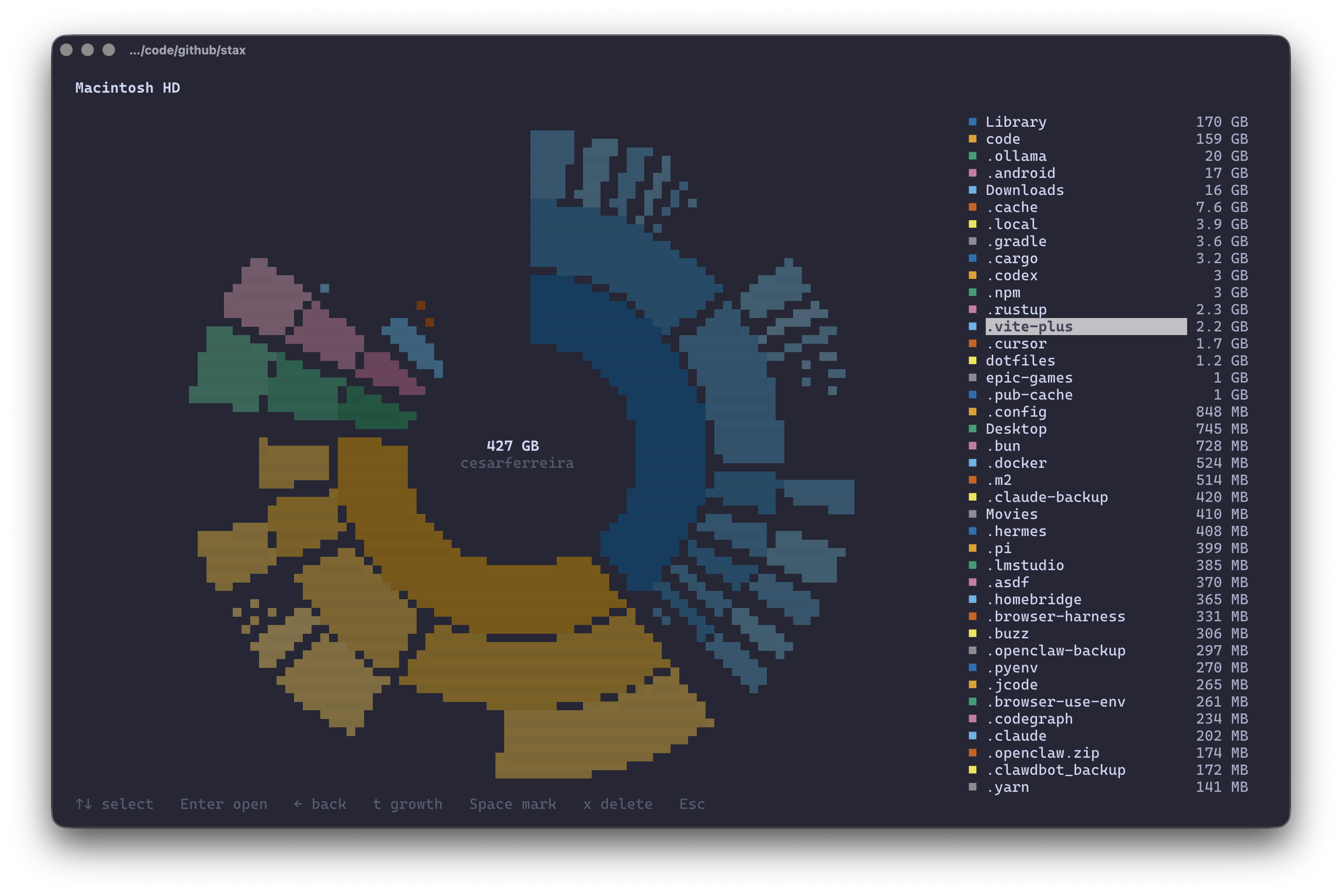Choose the .claude-backup row

tap(1108, 497)
